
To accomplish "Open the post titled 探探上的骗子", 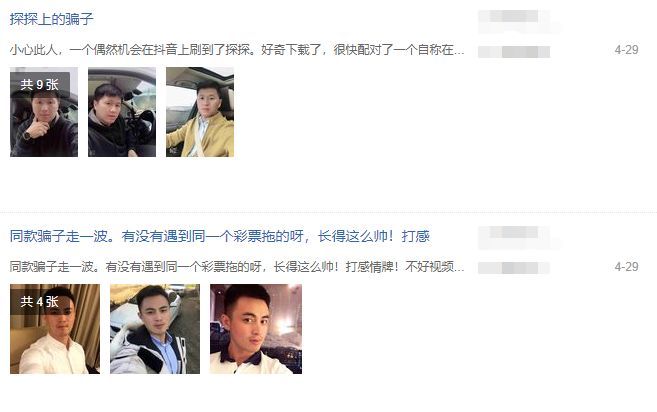I will pyautogui.click(x=52, y=19).
